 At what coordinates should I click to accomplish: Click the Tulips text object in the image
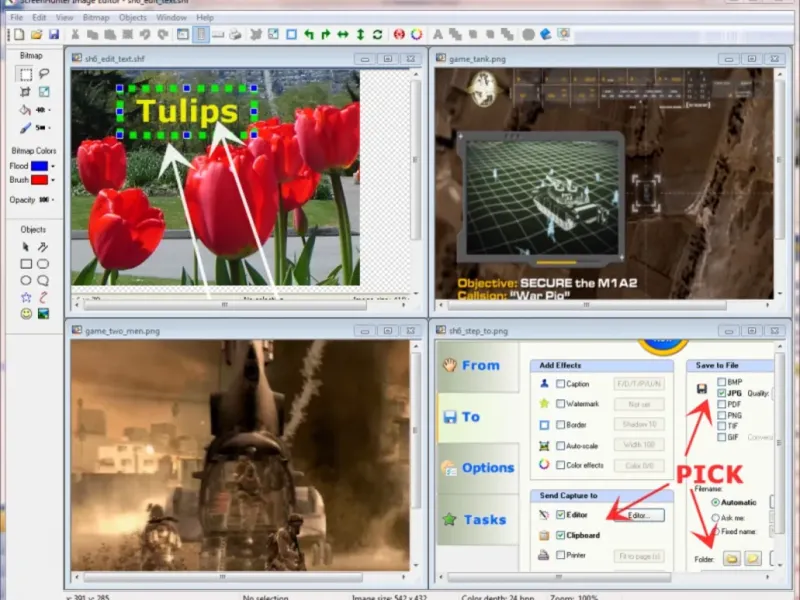[x=187, y=111]
